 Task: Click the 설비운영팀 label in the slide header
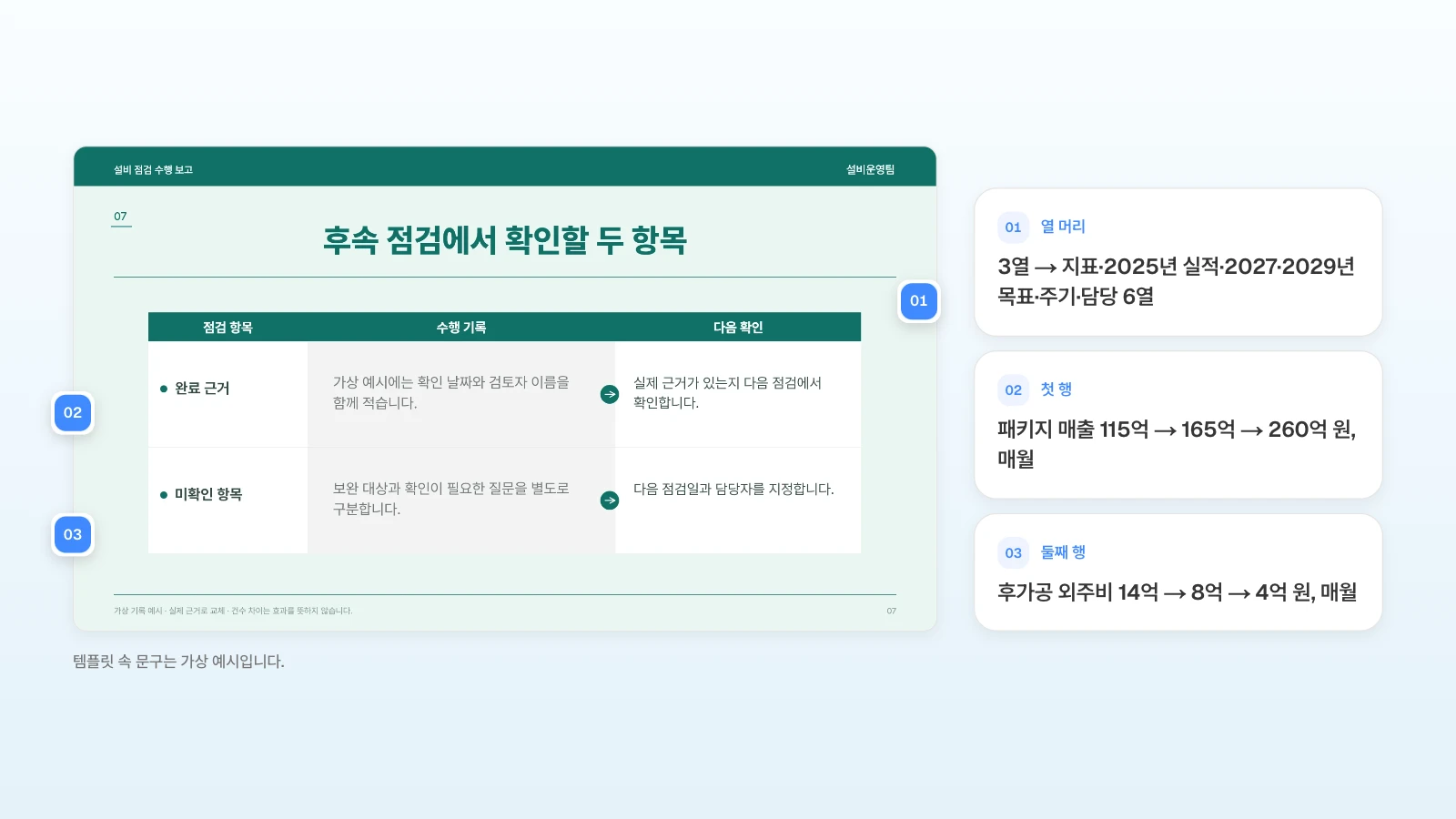(x=871, y=170)
